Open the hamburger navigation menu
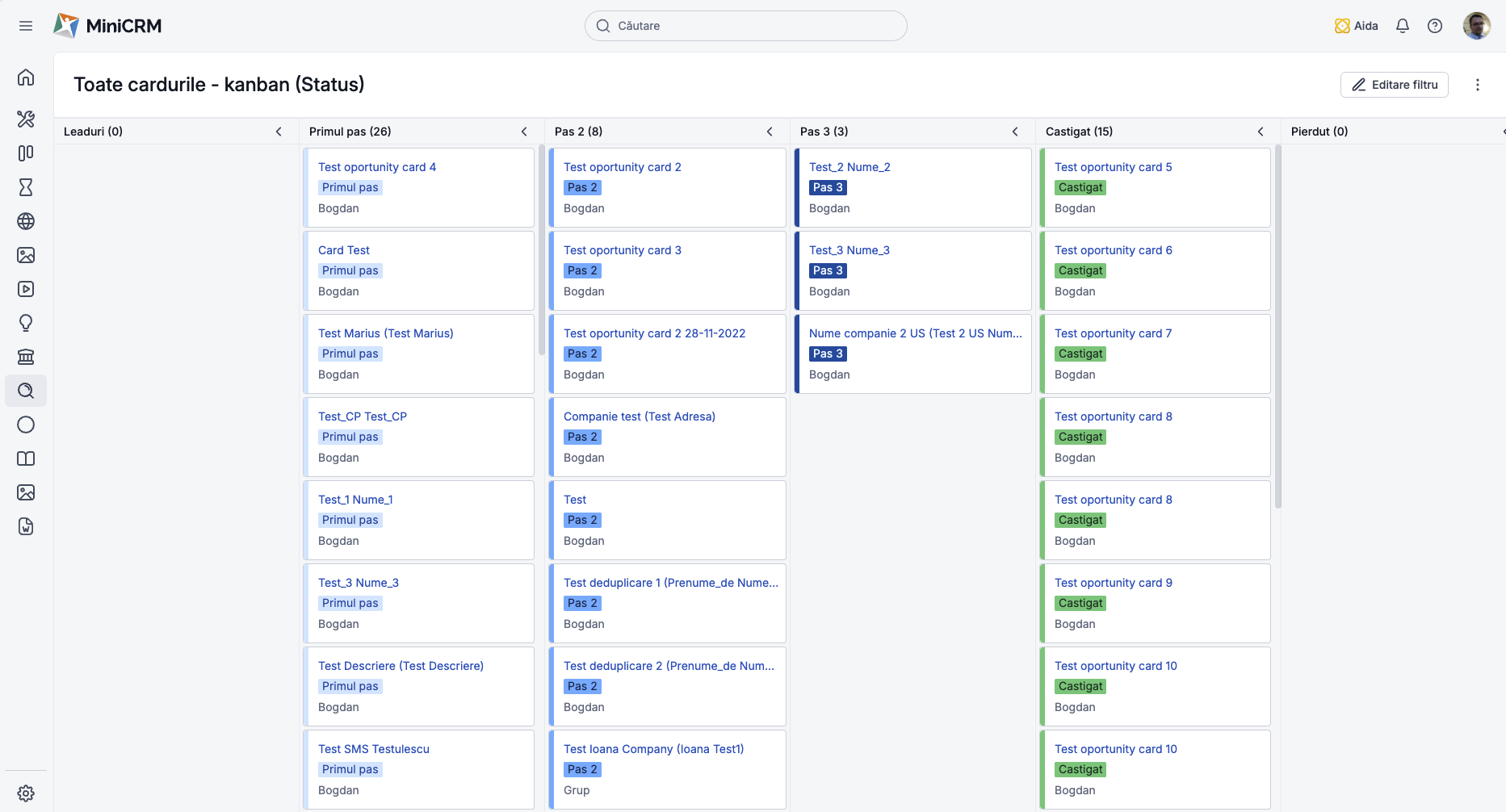1506x812 pixels. click(x=26, y=26)
